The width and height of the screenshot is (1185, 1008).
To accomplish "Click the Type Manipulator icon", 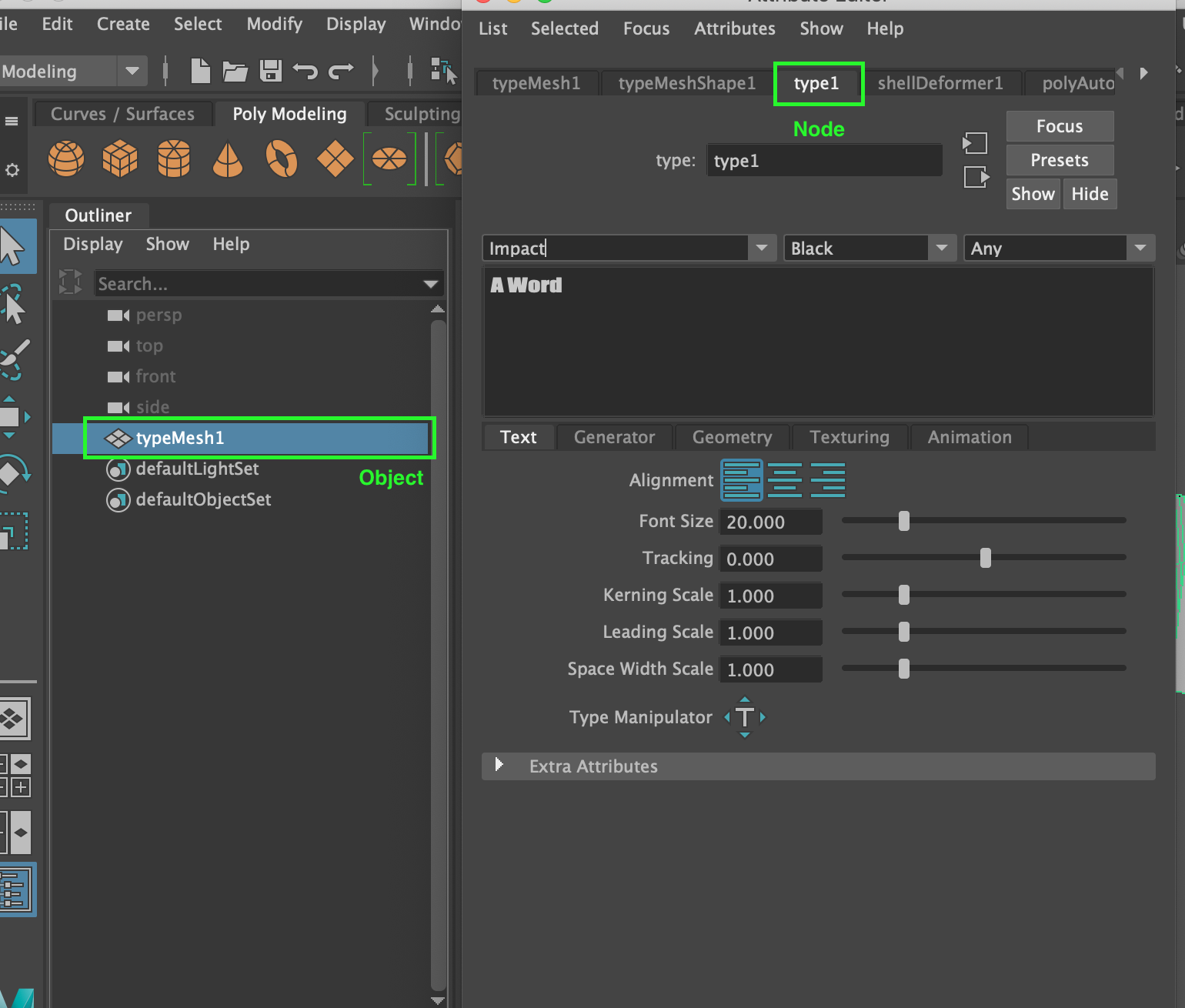I will 744,717.
